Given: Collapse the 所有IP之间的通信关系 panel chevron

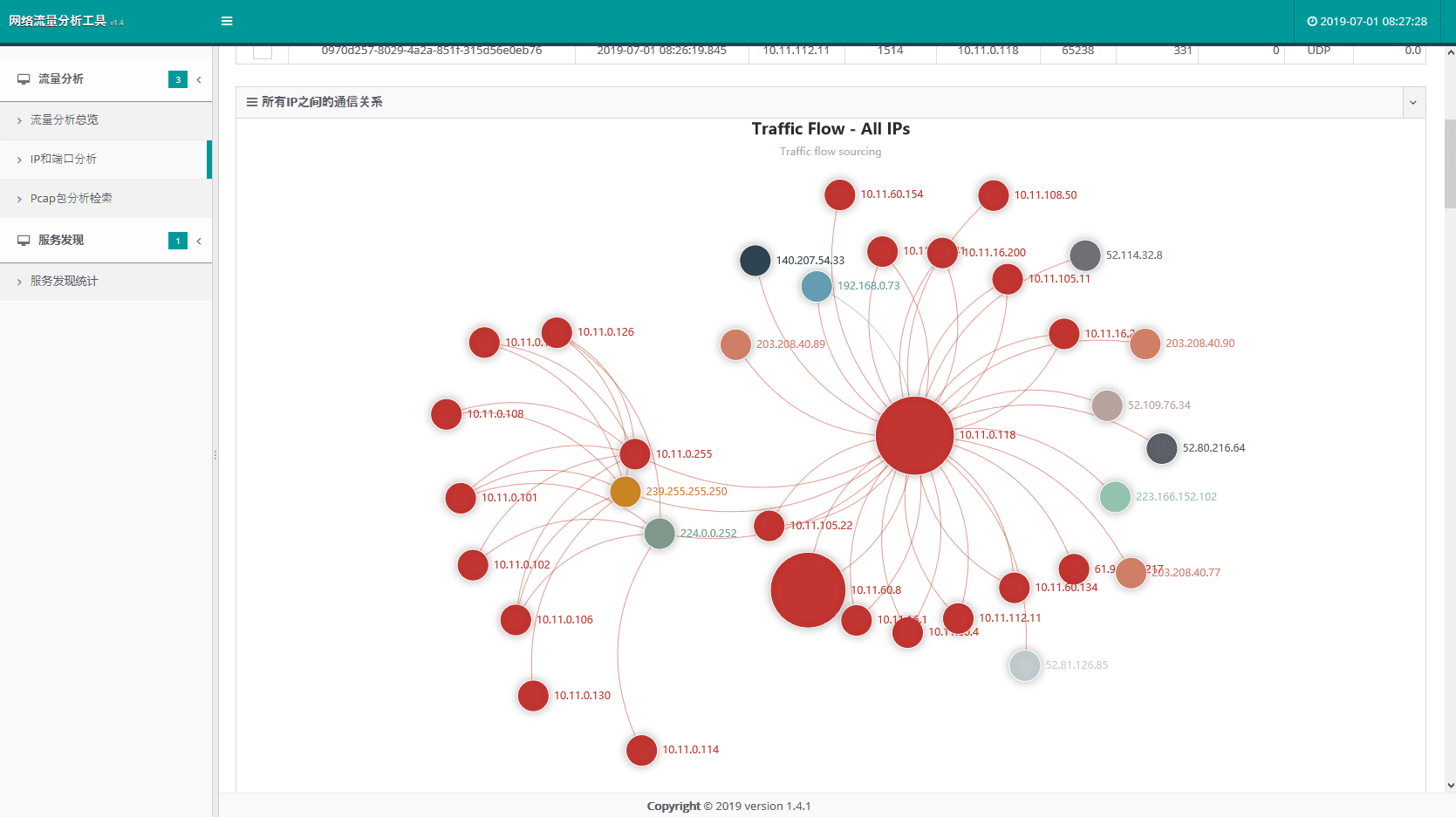Looking at the screenshot, I should point(1413,103).
